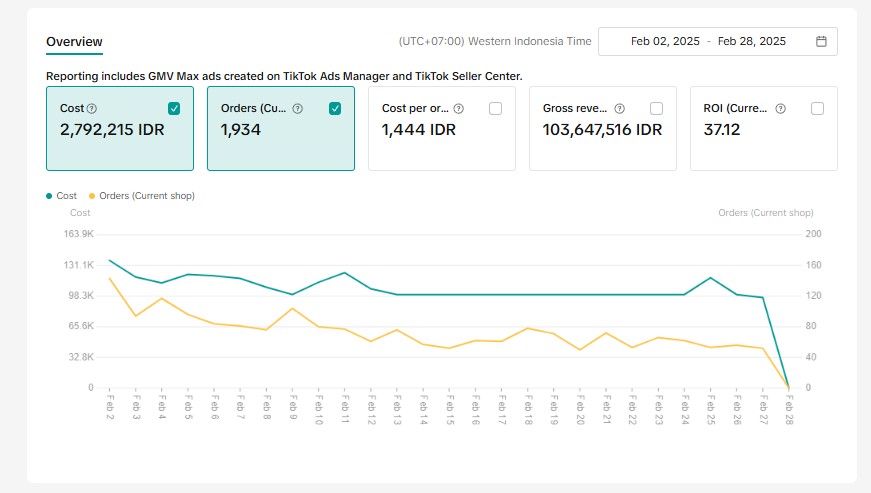The width and height of the screenshot is (871, 493).
Task: Click the Feb 25 cost peak on chart
Action: [710, 278]
